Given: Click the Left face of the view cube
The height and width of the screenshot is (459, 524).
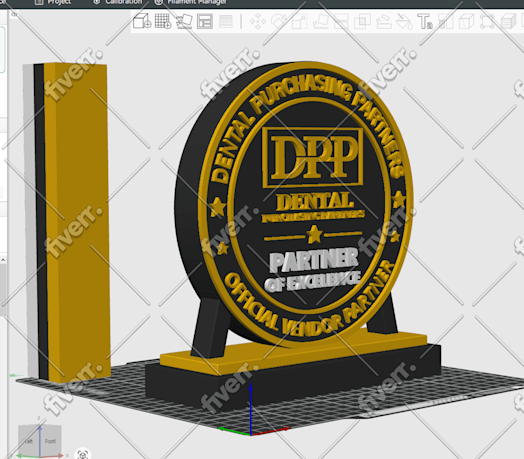Looking at the screenshot, I should (x=29, y=441).
